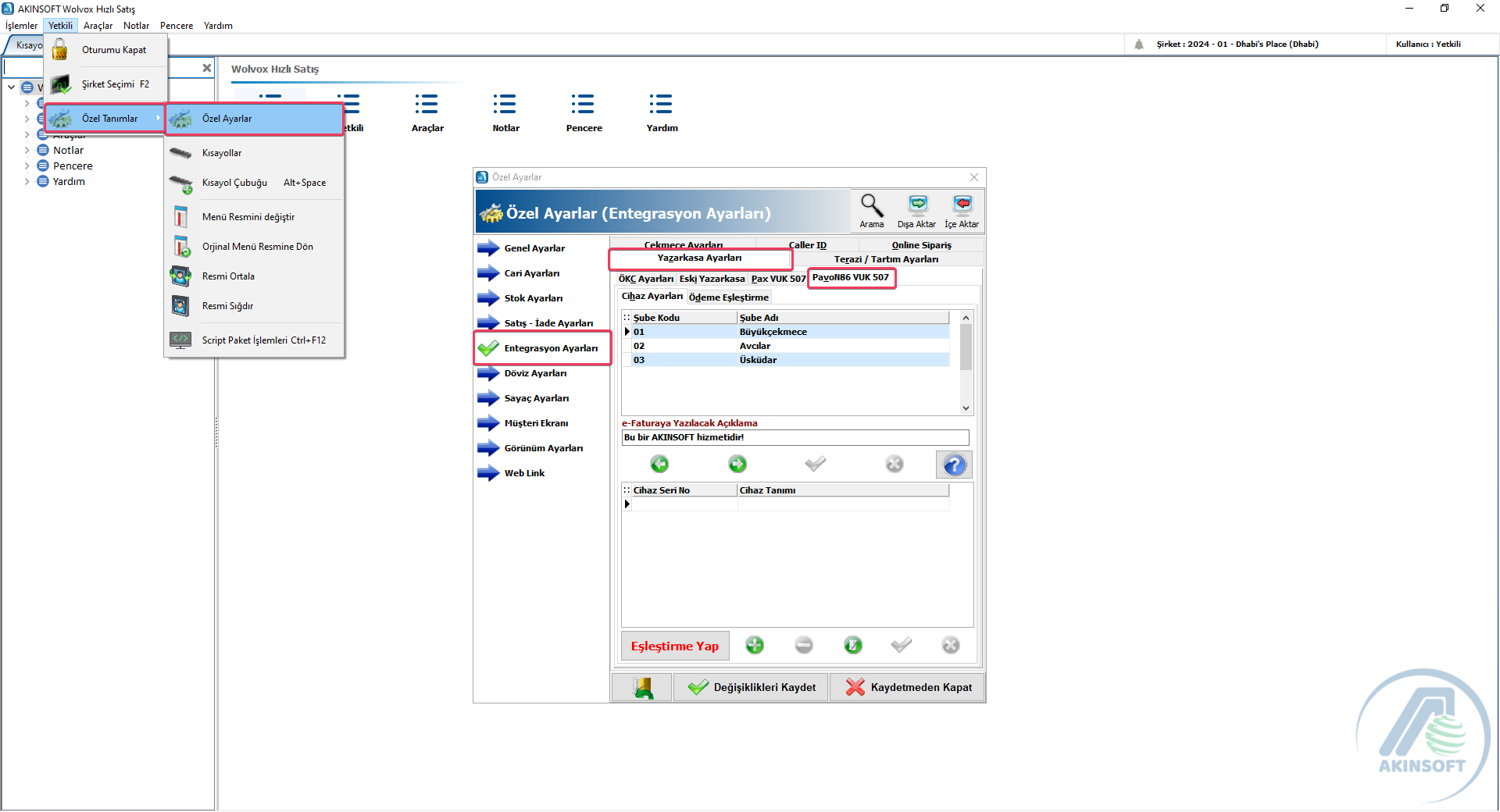Click the green edit icon beside Eşleştirme Yap
This screenshot has height=812, width=1500.
click(853, 645)
